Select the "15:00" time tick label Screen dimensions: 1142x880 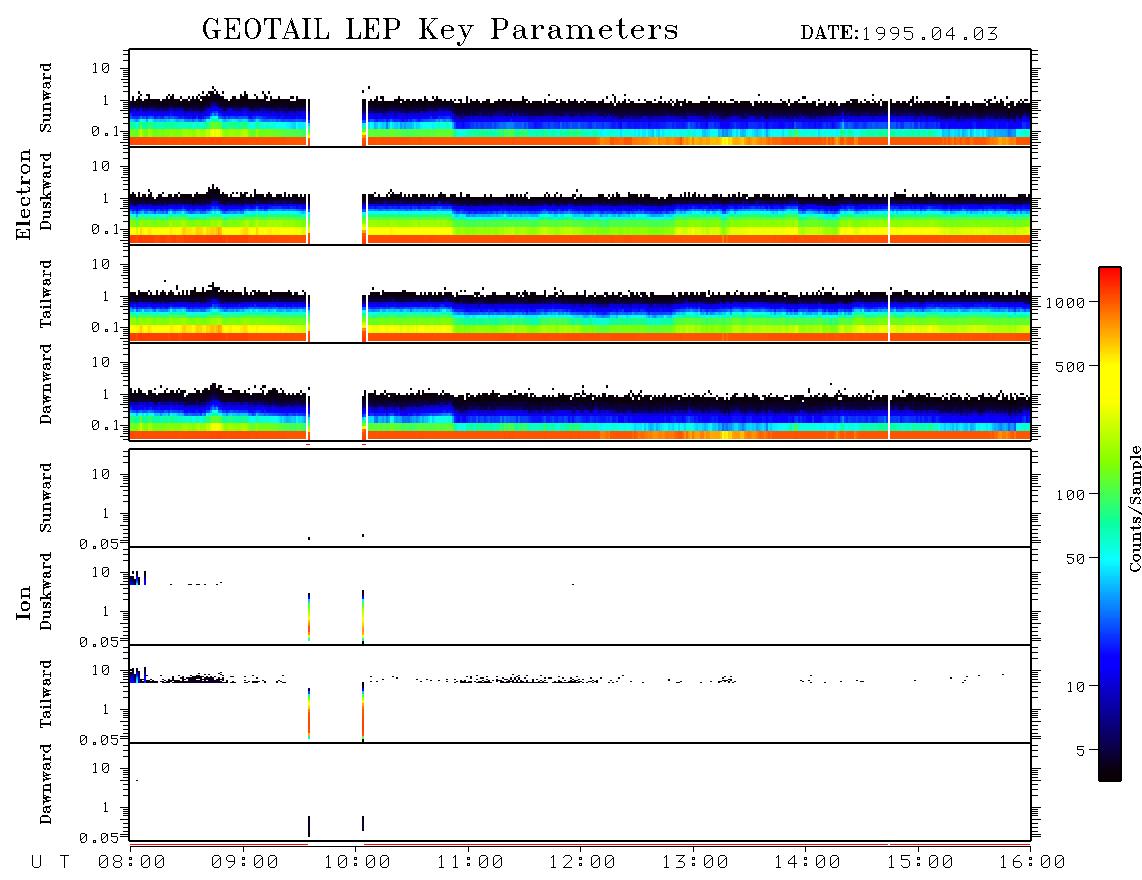pyautogui.click(x=920, y=863)
